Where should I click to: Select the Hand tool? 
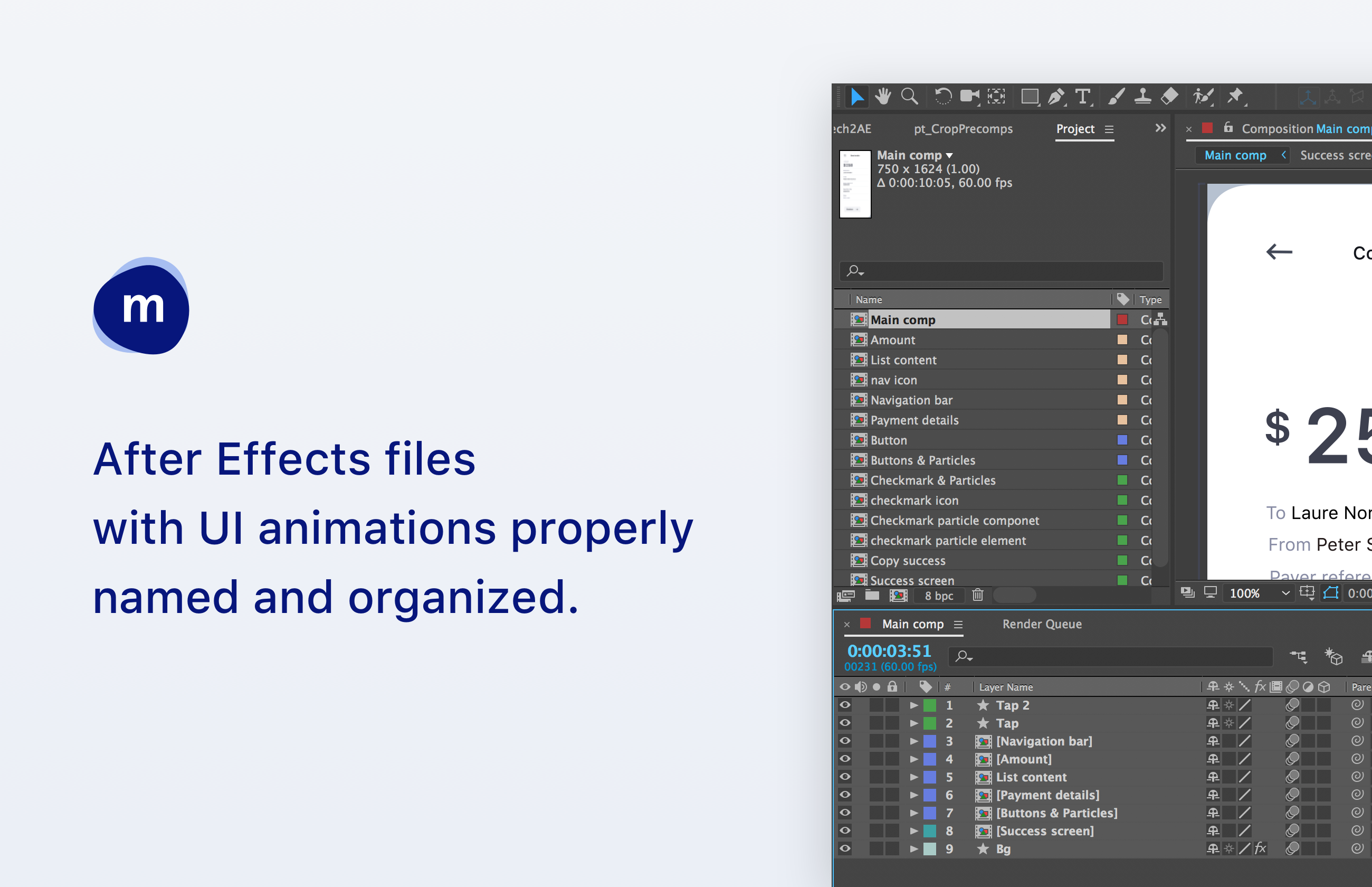883,96
